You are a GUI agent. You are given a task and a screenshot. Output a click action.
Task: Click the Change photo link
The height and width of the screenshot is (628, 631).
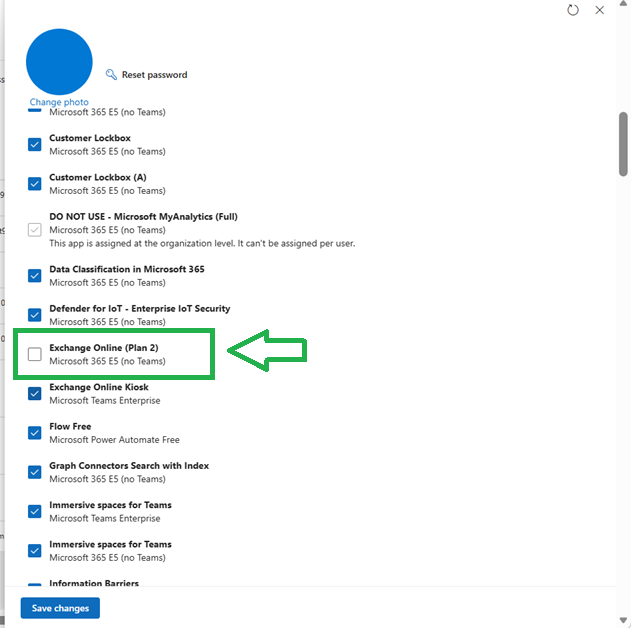[x=59, y=102]
